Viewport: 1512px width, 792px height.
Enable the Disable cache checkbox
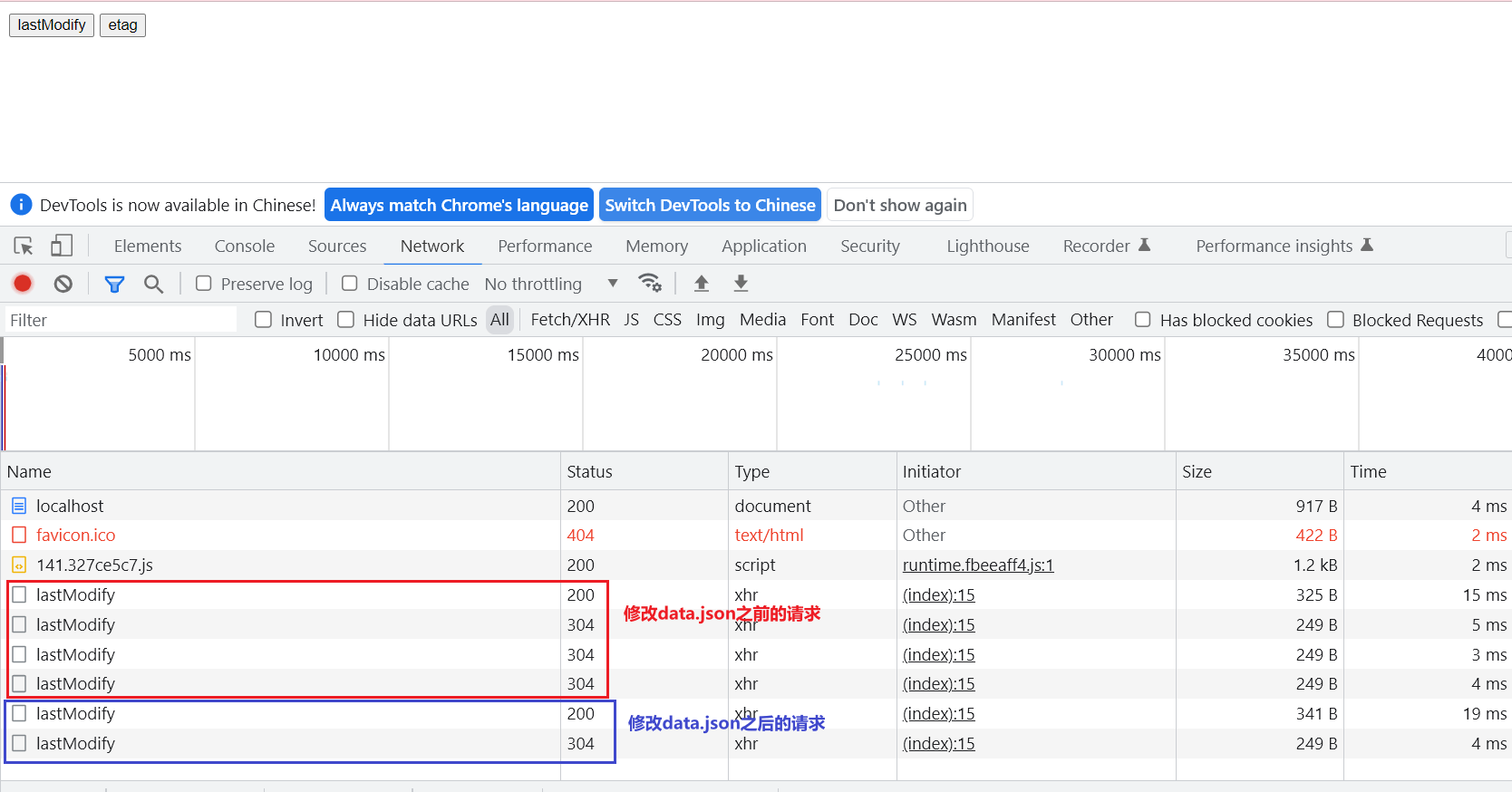[x=350, y=284]
